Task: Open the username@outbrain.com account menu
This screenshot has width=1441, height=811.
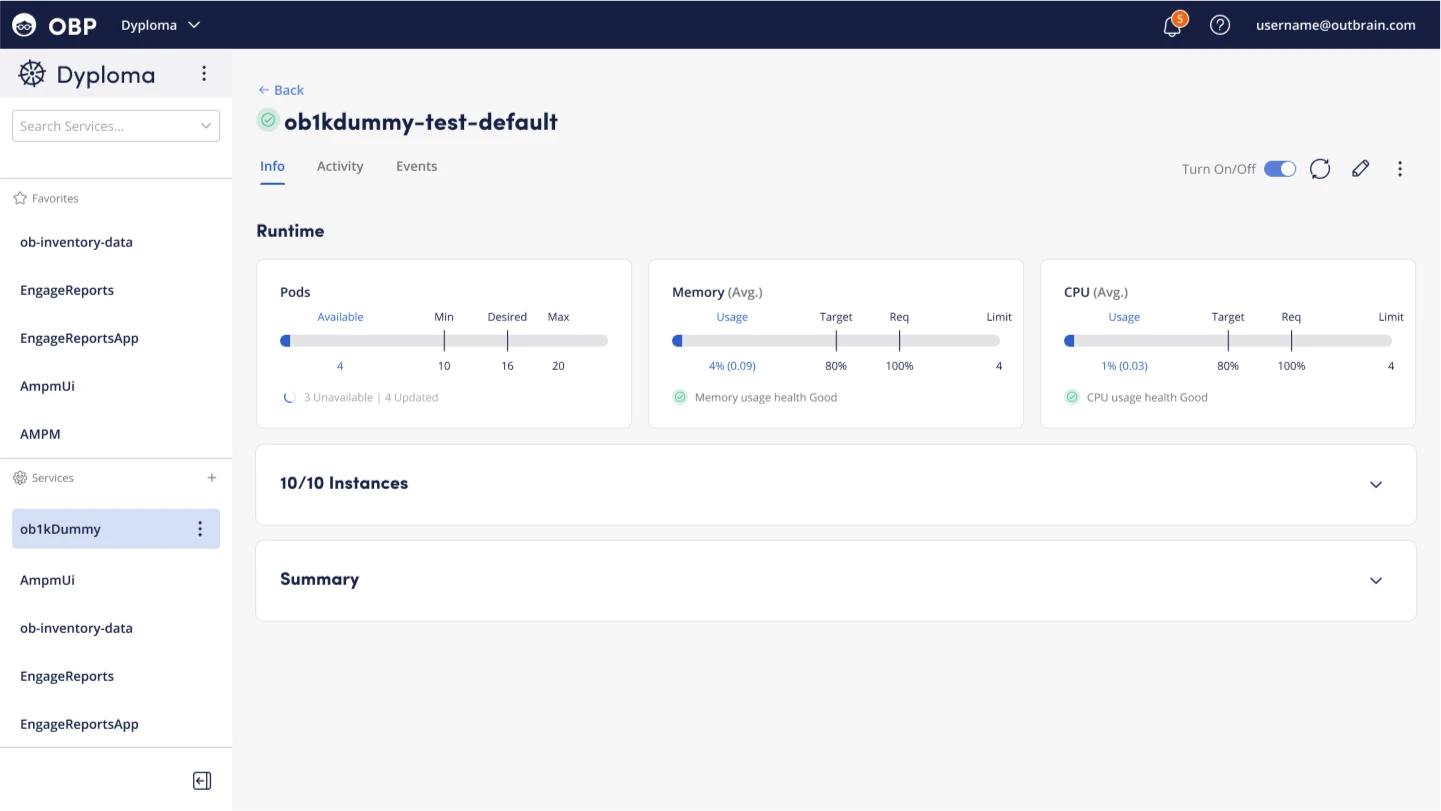Action: click(x=1335, y=25)
